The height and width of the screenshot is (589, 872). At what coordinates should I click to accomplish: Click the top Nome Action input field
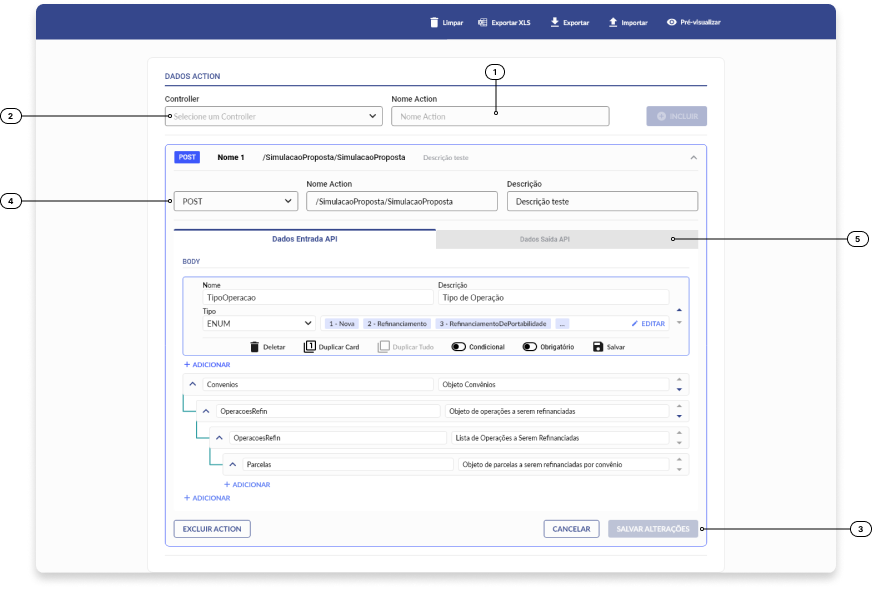point(499,117)
